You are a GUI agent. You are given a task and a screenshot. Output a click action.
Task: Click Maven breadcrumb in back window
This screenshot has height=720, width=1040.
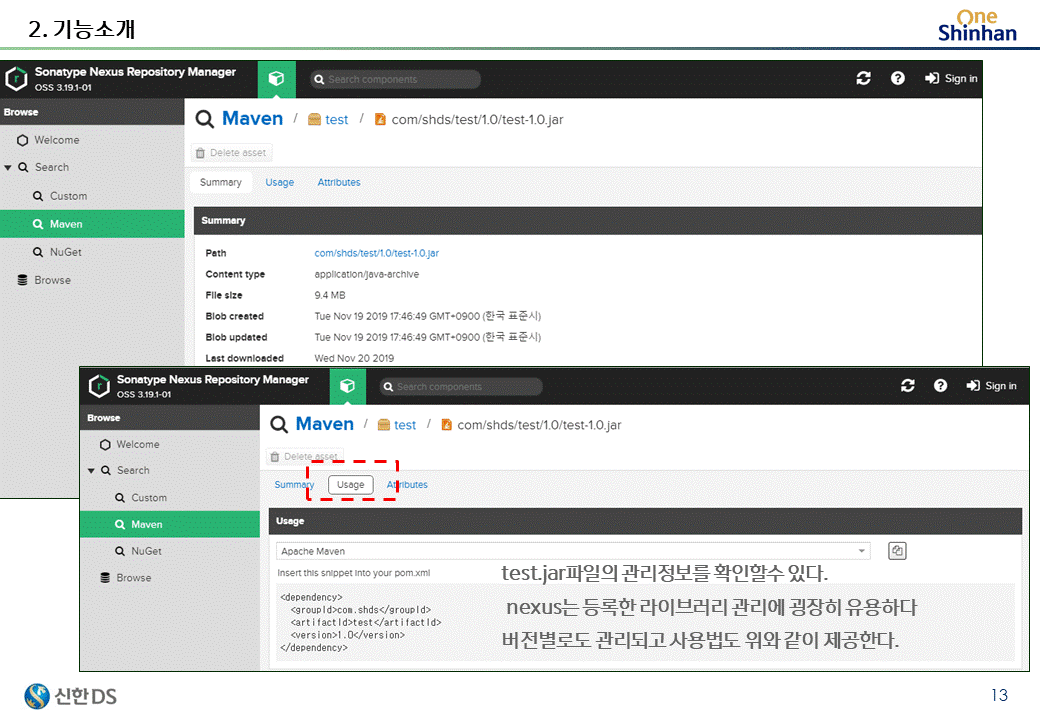tap(252, 119)
